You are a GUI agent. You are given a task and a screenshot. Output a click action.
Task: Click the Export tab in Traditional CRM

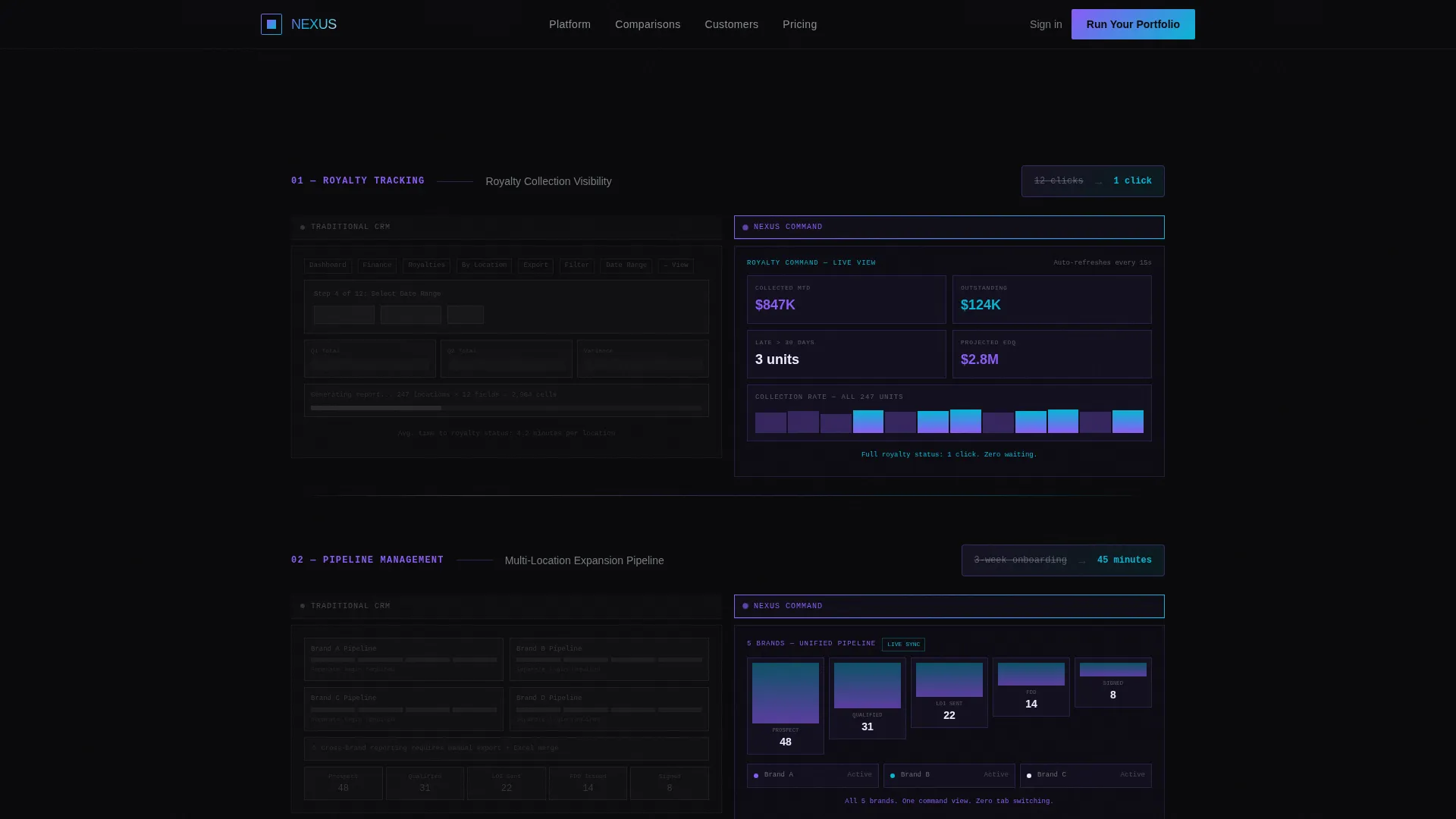tap(535, 265)
